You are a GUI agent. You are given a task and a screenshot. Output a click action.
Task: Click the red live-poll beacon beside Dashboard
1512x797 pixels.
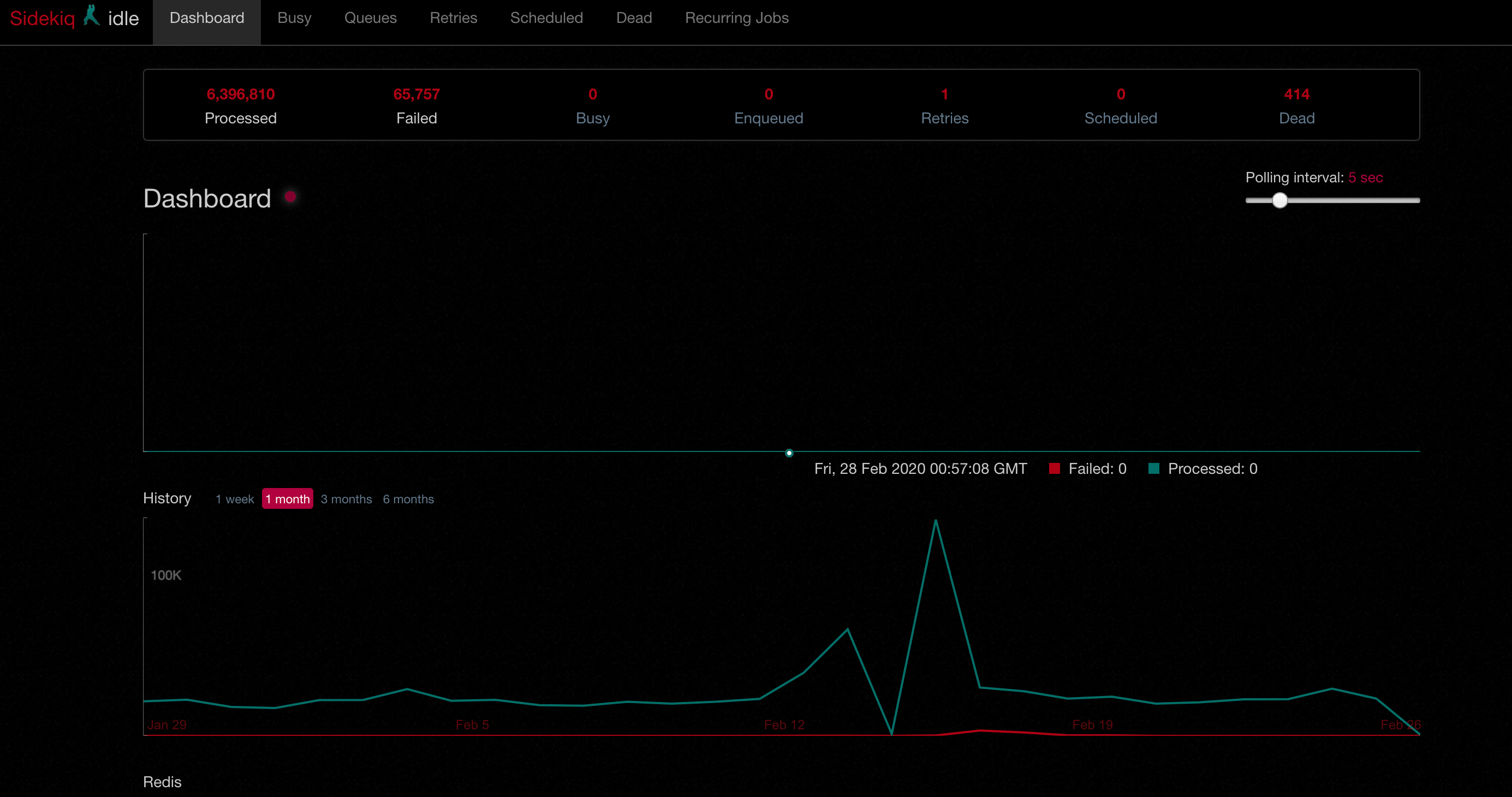[x=290, y=198]
